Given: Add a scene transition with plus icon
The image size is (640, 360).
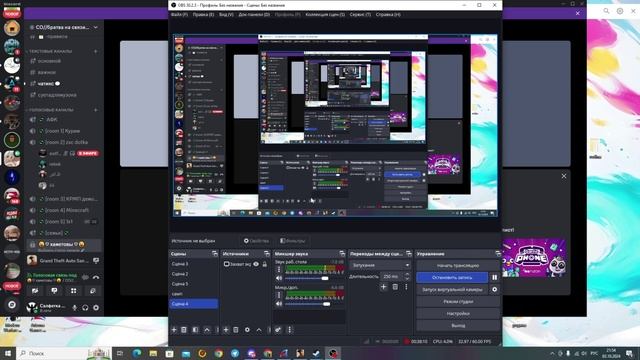Looking at the screenshot, I should (x=384, y=287).
